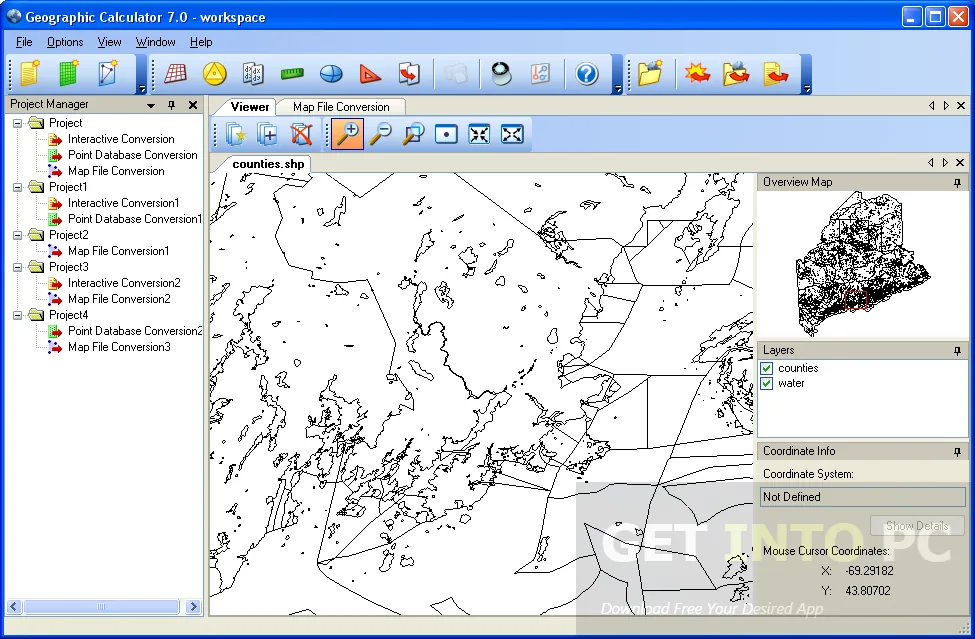Select the zoom-to-window magnifier tool
The width and height of the screenshot is (975, 639).
click(414, 134)
